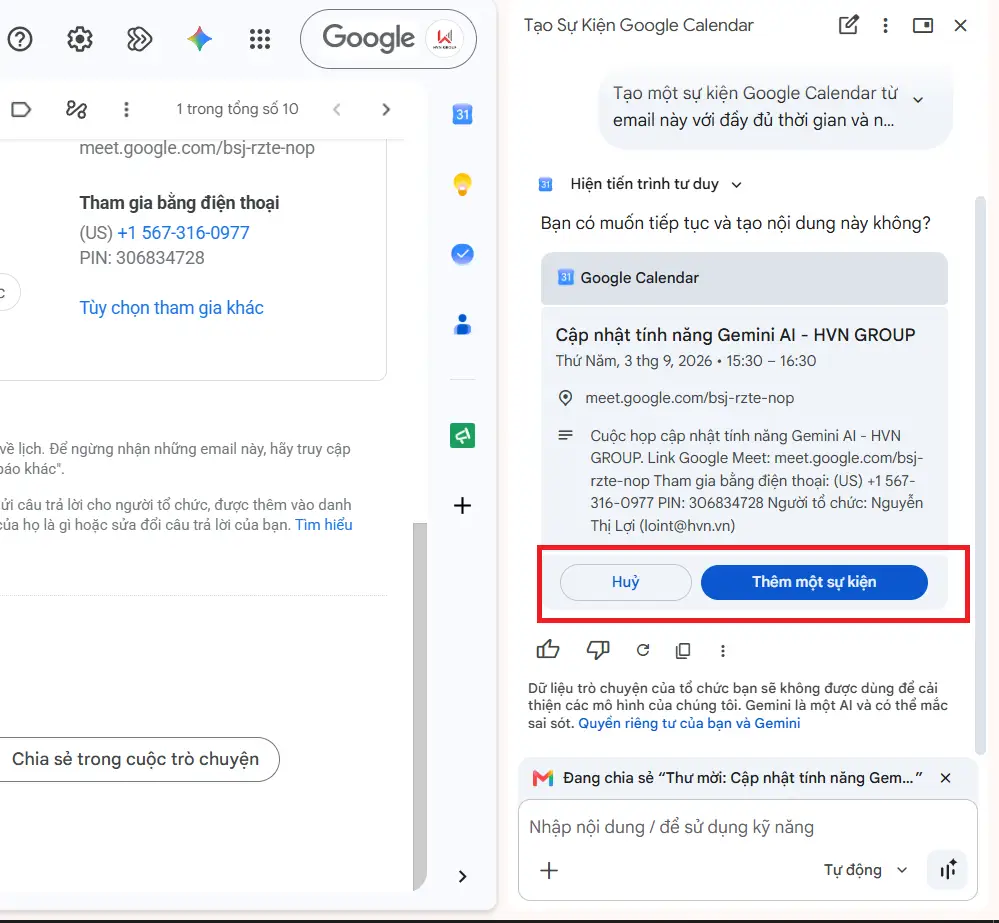Screen dimensions: 999x923
Task: Click event title 'Cập nhật tính năng Gemini AI - HVN GROUP'
Action: tap(735, 335)
